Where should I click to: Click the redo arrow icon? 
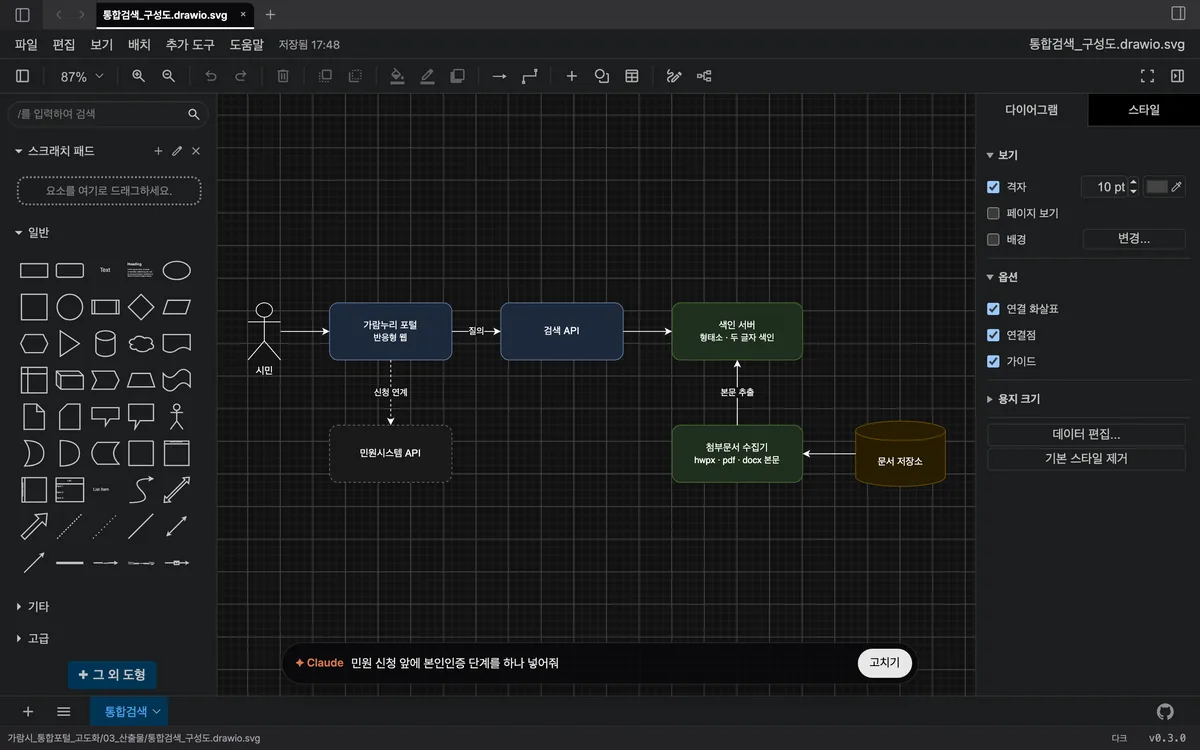pos(241,76)
